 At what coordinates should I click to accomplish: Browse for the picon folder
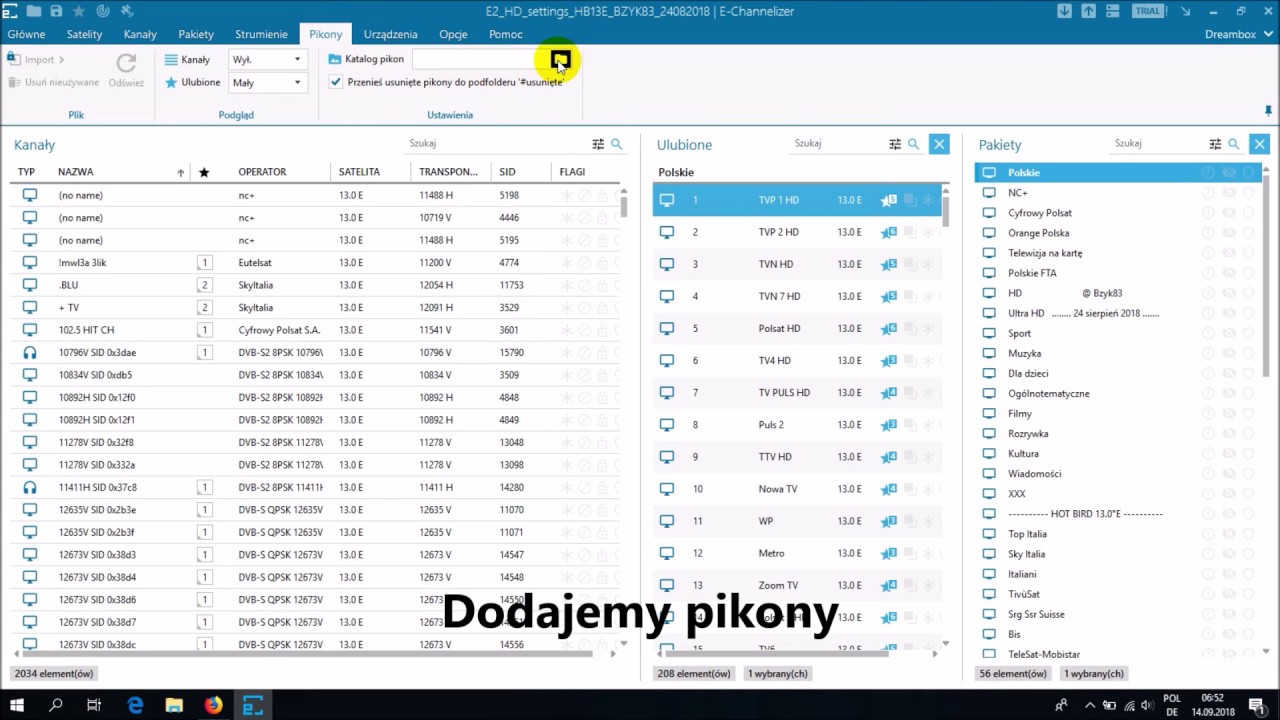click(560, 59)
